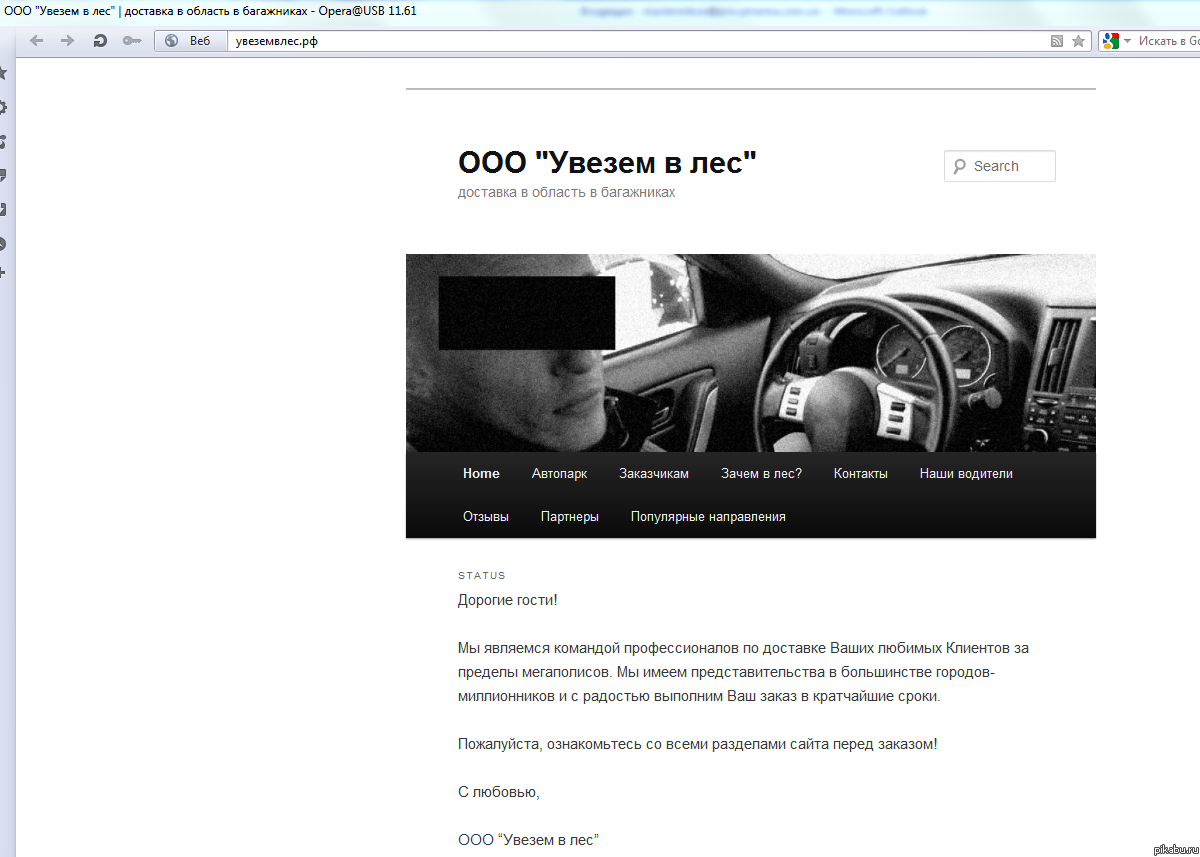Open the History clock panel in sidebar
The height and width of the screenshot is (857, 1200).
pyautogui.click(x=3, y=243)
